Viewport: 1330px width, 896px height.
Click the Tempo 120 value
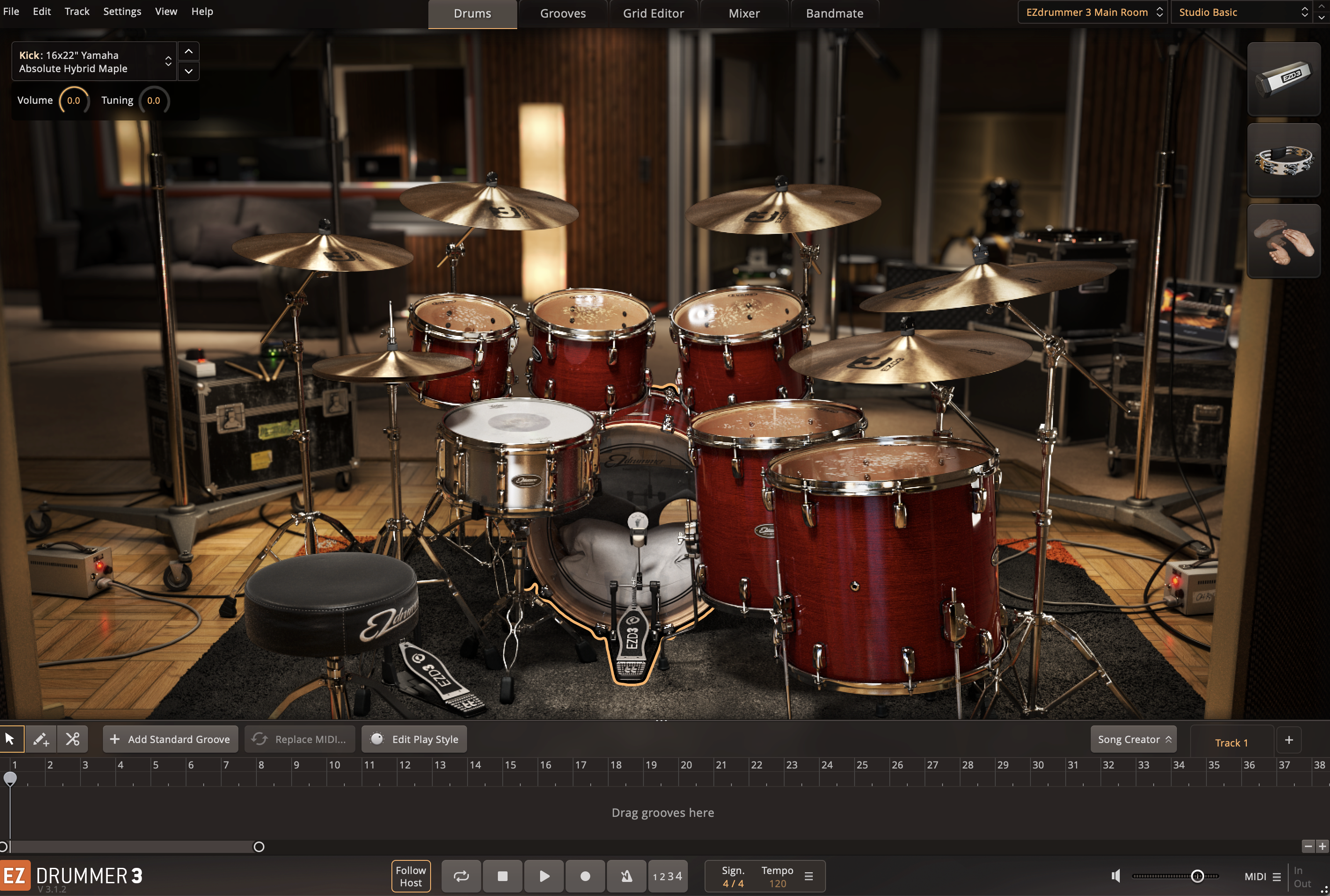click(777, 883)
